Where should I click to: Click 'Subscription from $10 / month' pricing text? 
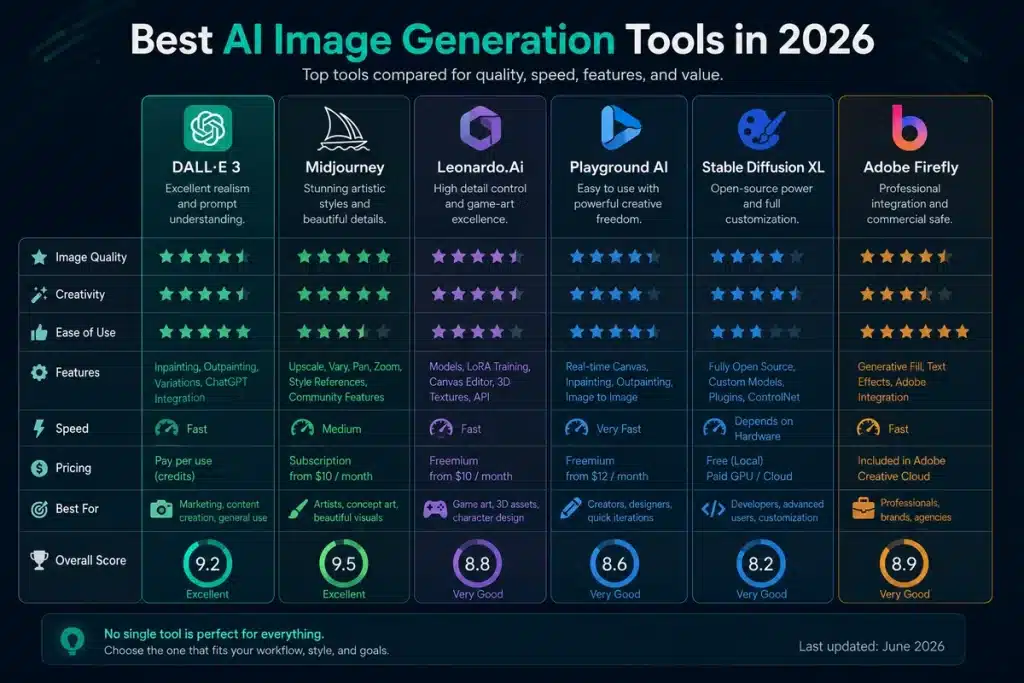(x=330, y=468)
